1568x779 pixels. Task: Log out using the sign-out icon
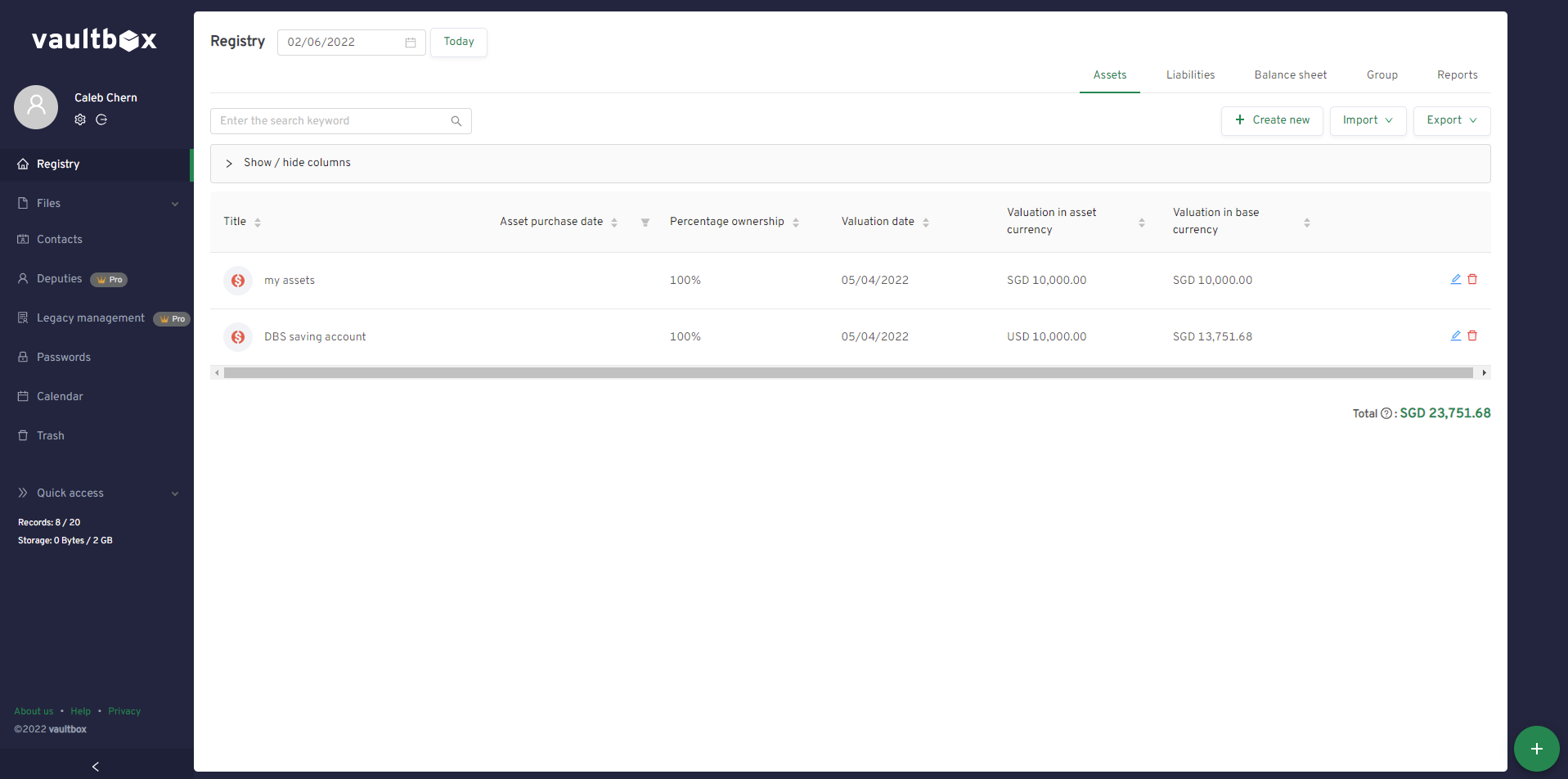tap(101, 119)
